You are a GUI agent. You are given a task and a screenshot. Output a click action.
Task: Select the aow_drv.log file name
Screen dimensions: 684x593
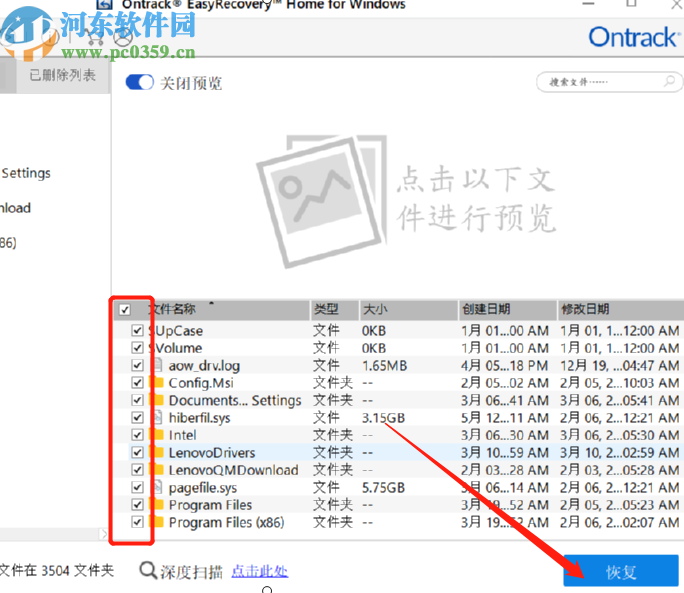click(x=204, y=366)
